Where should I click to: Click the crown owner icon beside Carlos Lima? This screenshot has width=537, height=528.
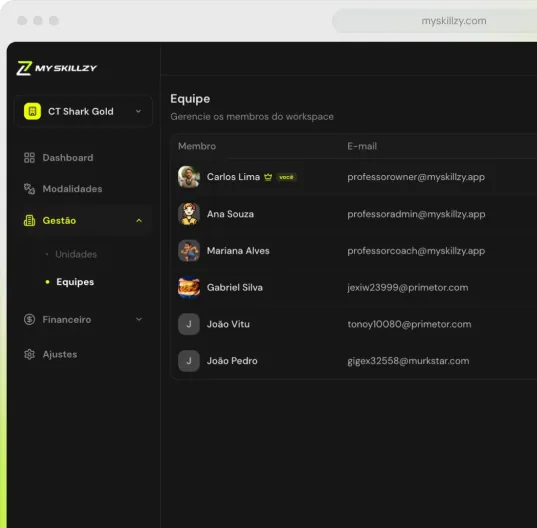click(x=268, y=177)
